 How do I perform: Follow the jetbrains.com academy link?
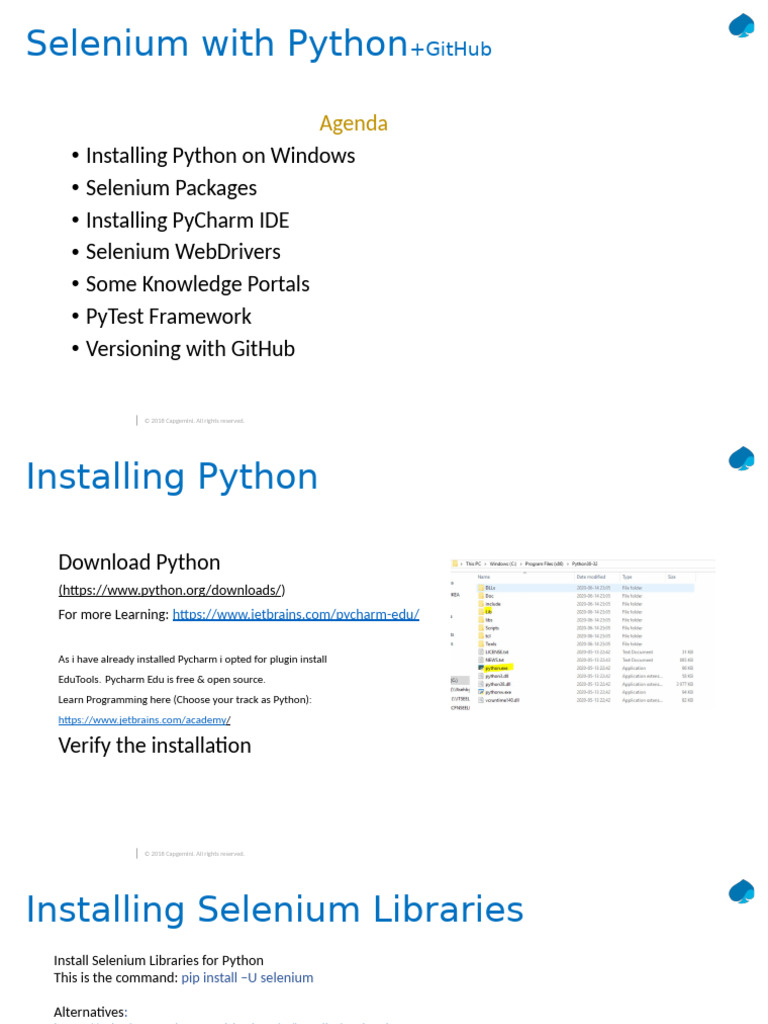(x=144, y=719)
